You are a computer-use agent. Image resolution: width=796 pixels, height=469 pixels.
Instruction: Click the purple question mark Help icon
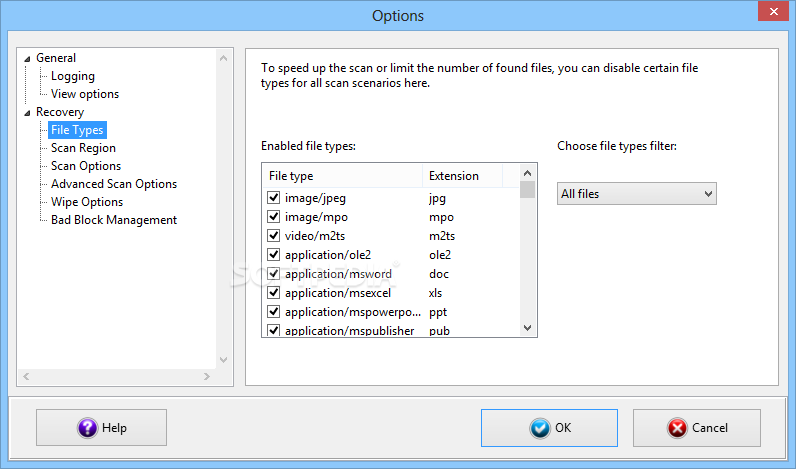click(x=87, y=428)
